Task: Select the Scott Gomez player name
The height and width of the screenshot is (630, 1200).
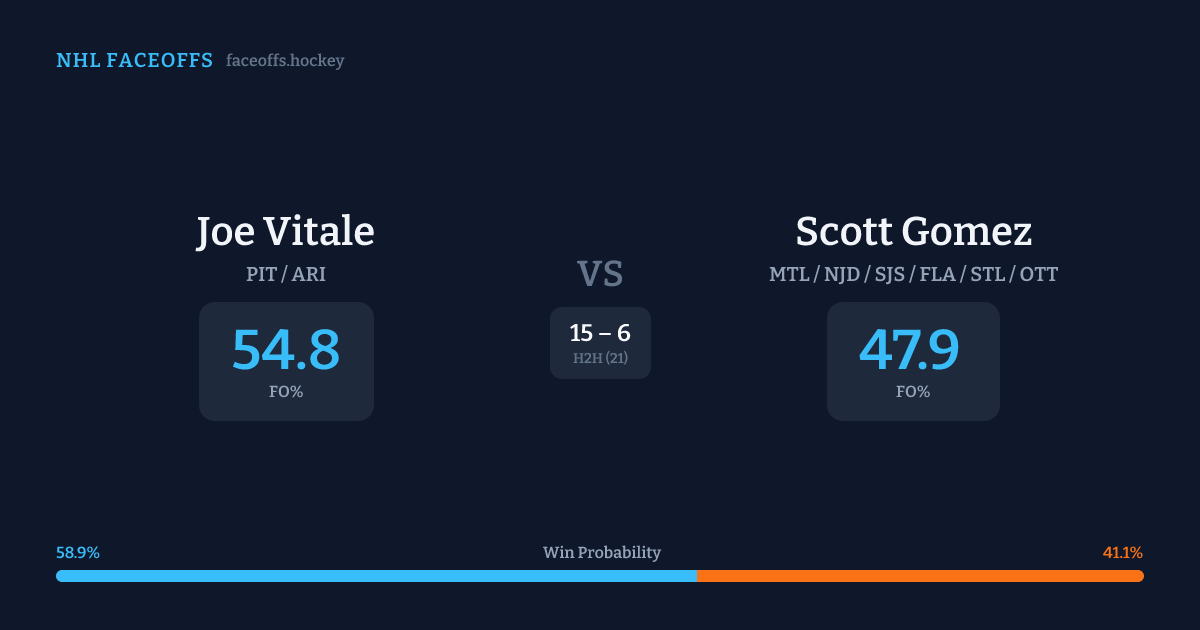Action: (913, 232)
